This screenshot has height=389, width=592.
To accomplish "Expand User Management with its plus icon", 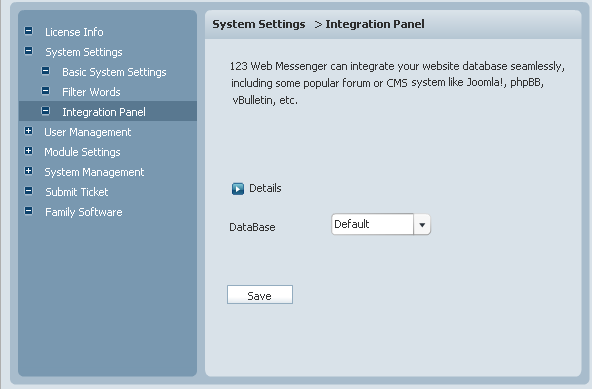I will pos(29,131).
